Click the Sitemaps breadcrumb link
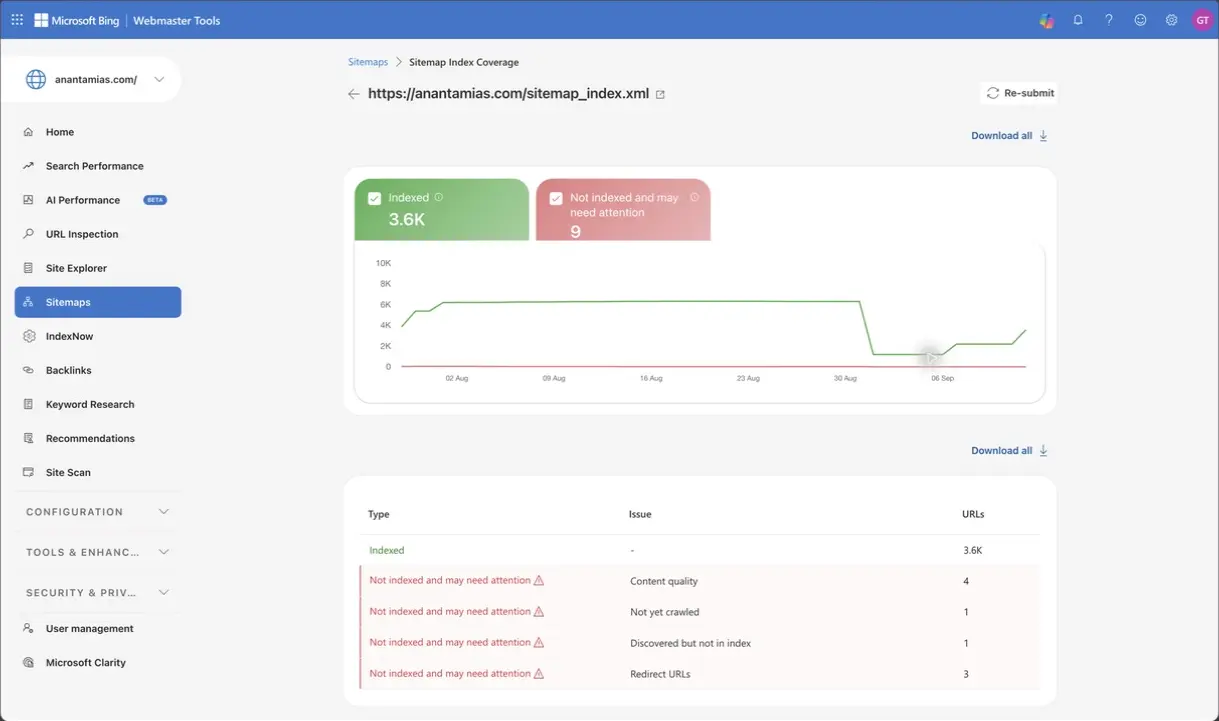 click(x=368, y=62)
